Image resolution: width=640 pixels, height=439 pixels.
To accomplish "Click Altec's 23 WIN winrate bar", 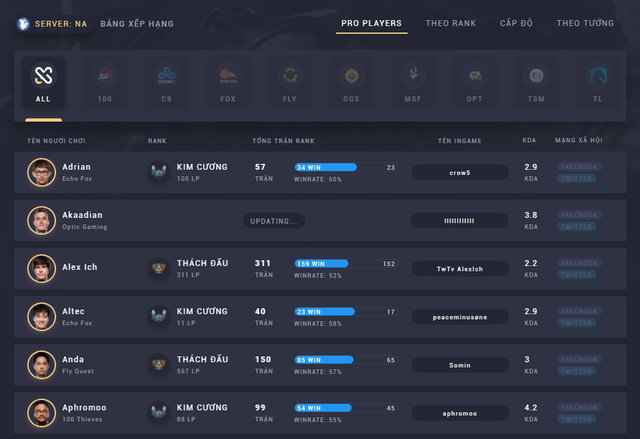I will [x=346, y=312].
